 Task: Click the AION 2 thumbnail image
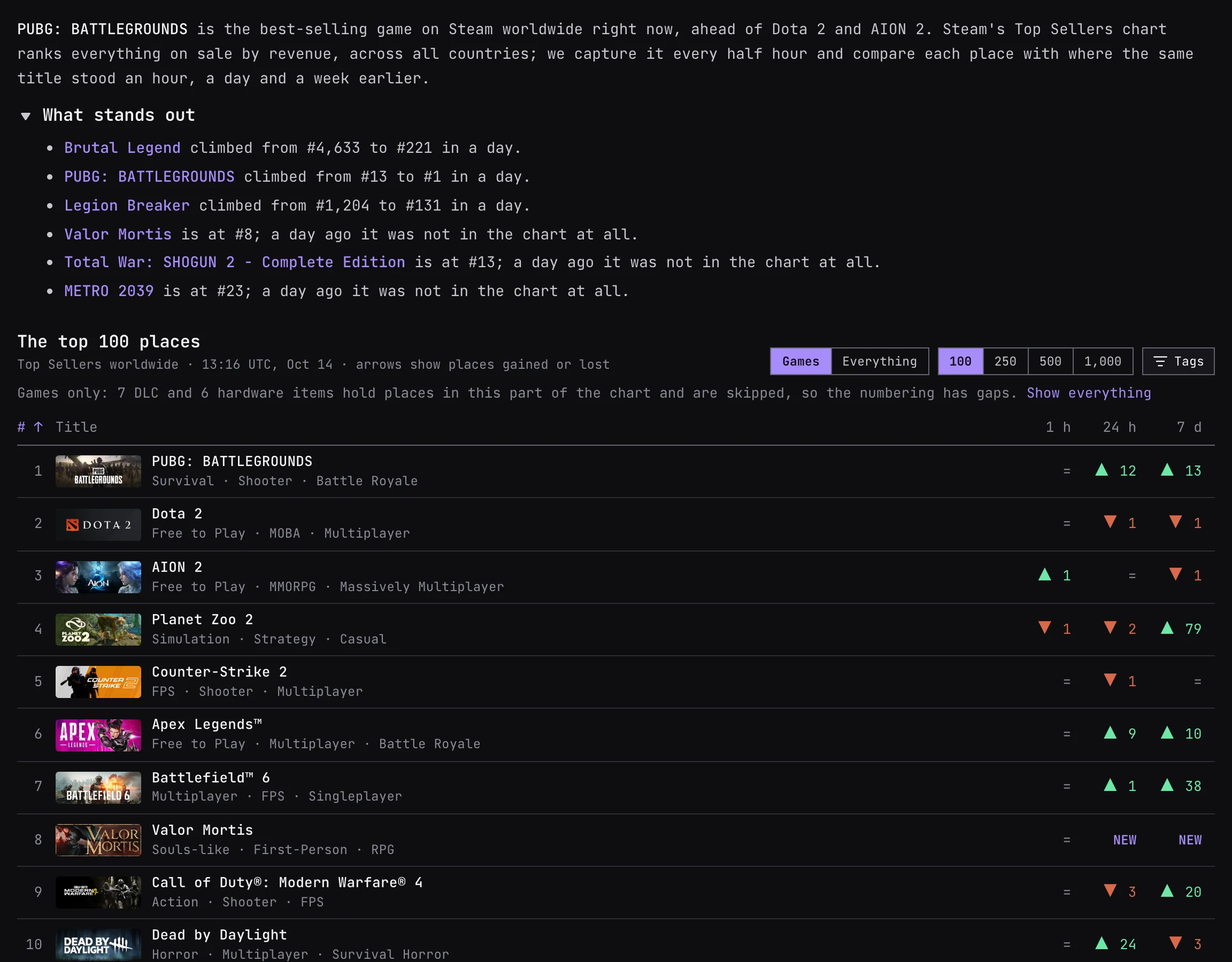point(98,577)
